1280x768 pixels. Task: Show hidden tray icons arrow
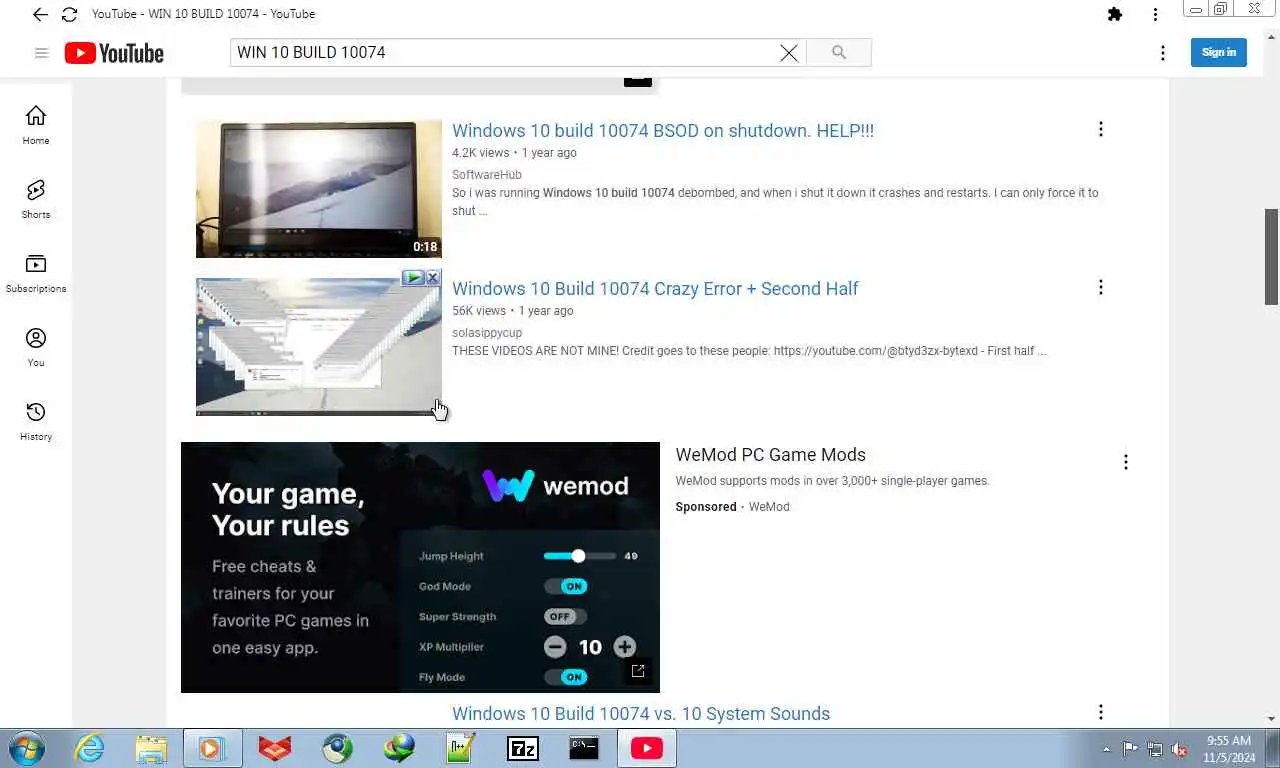[1106, 749]
